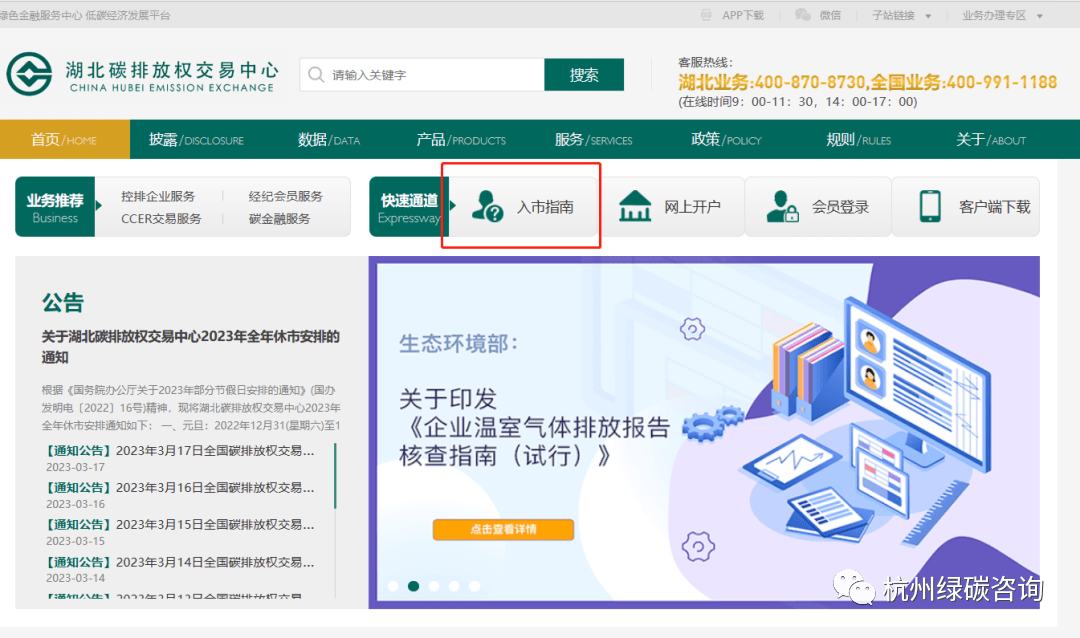
Task: Select the second carousel dot
Action: pos(413,587)
